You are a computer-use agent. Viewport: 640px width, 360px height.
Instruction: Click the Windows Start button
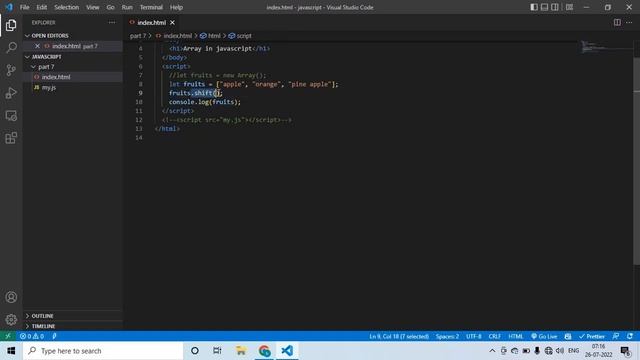click(x=11, y=351)
